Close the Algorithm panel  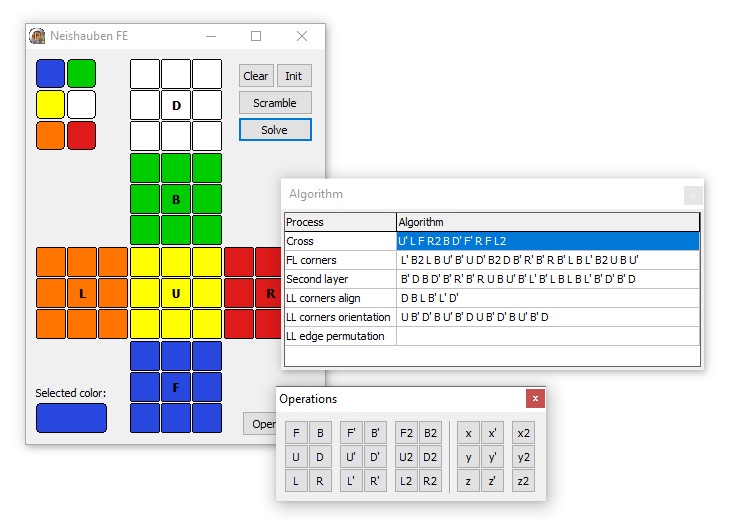[693, 195]
